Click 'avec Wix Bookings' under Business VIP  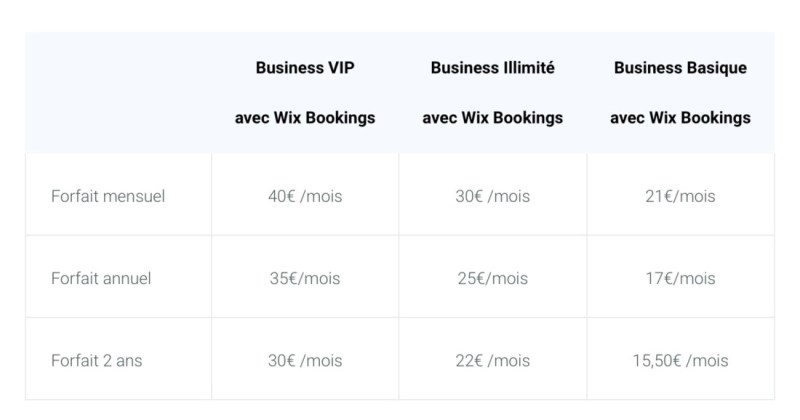[305, 118]
